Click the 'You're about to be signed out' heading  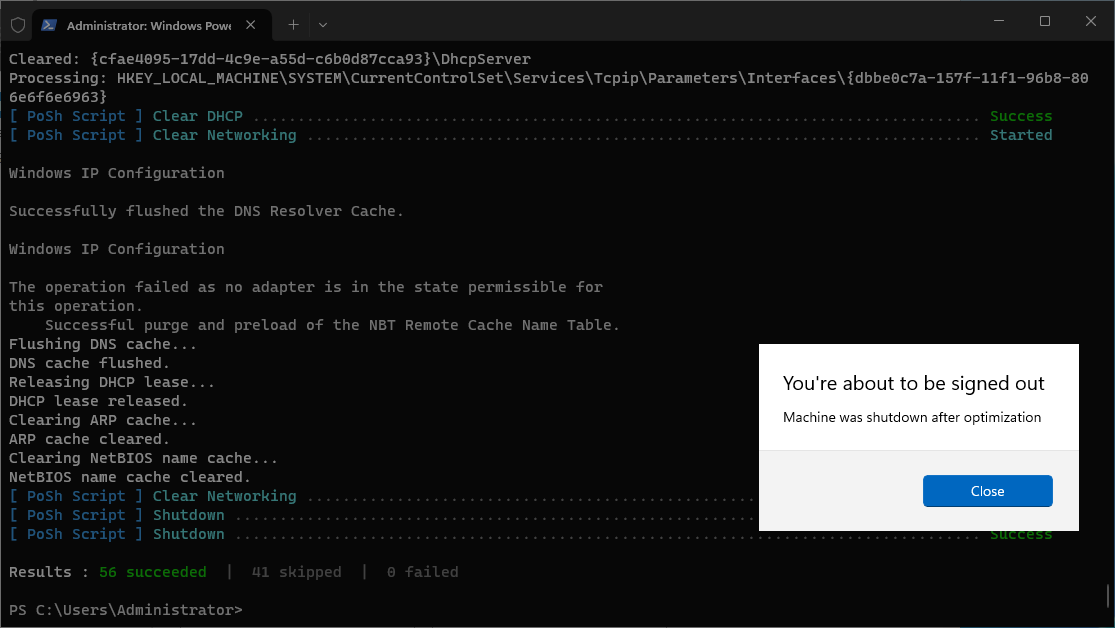point(913,383)
